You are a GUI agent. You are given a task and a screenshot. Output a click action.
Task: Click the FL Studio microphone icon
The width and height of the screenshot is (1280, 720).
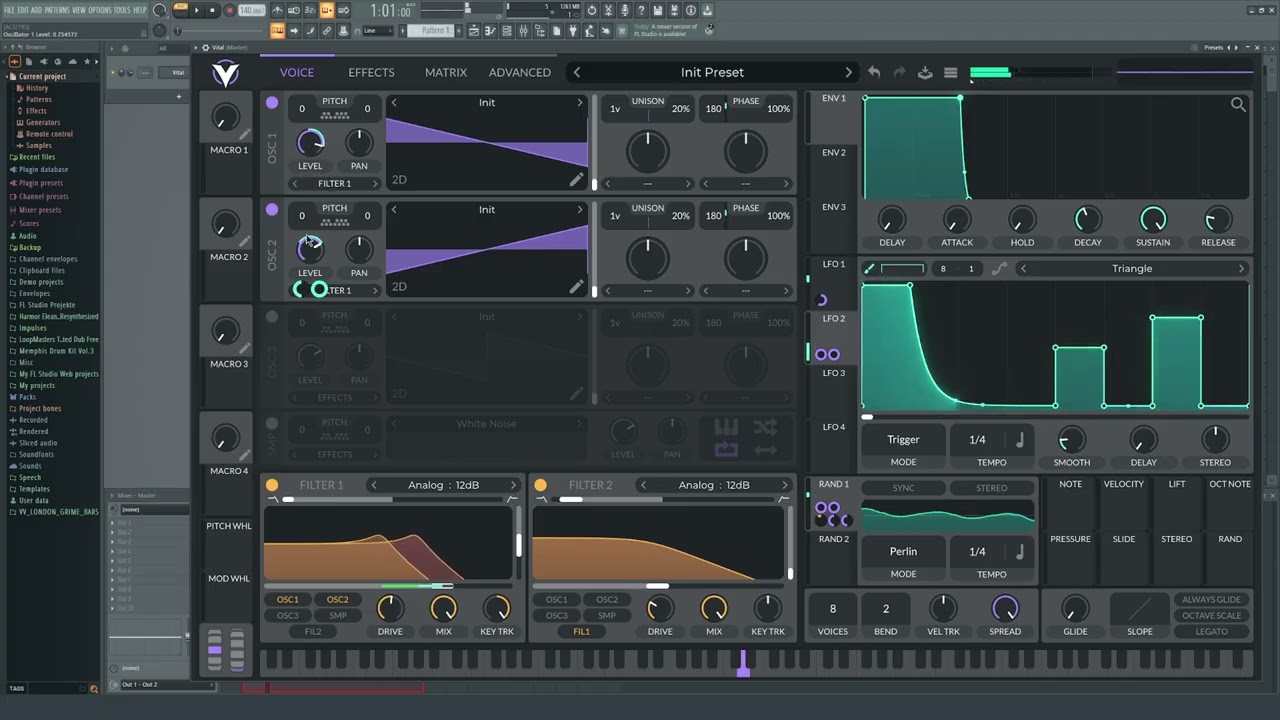point(625,10)
